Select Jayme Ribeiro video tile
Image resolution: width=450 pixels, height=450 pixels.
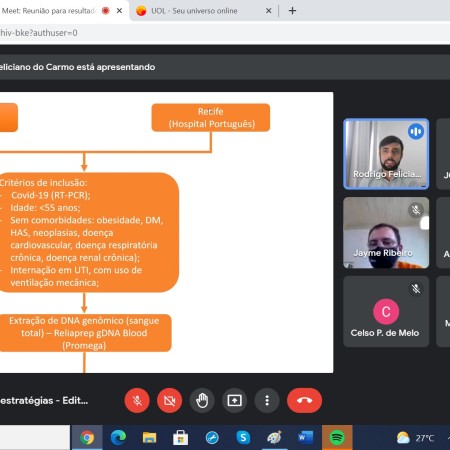(386, 233)
